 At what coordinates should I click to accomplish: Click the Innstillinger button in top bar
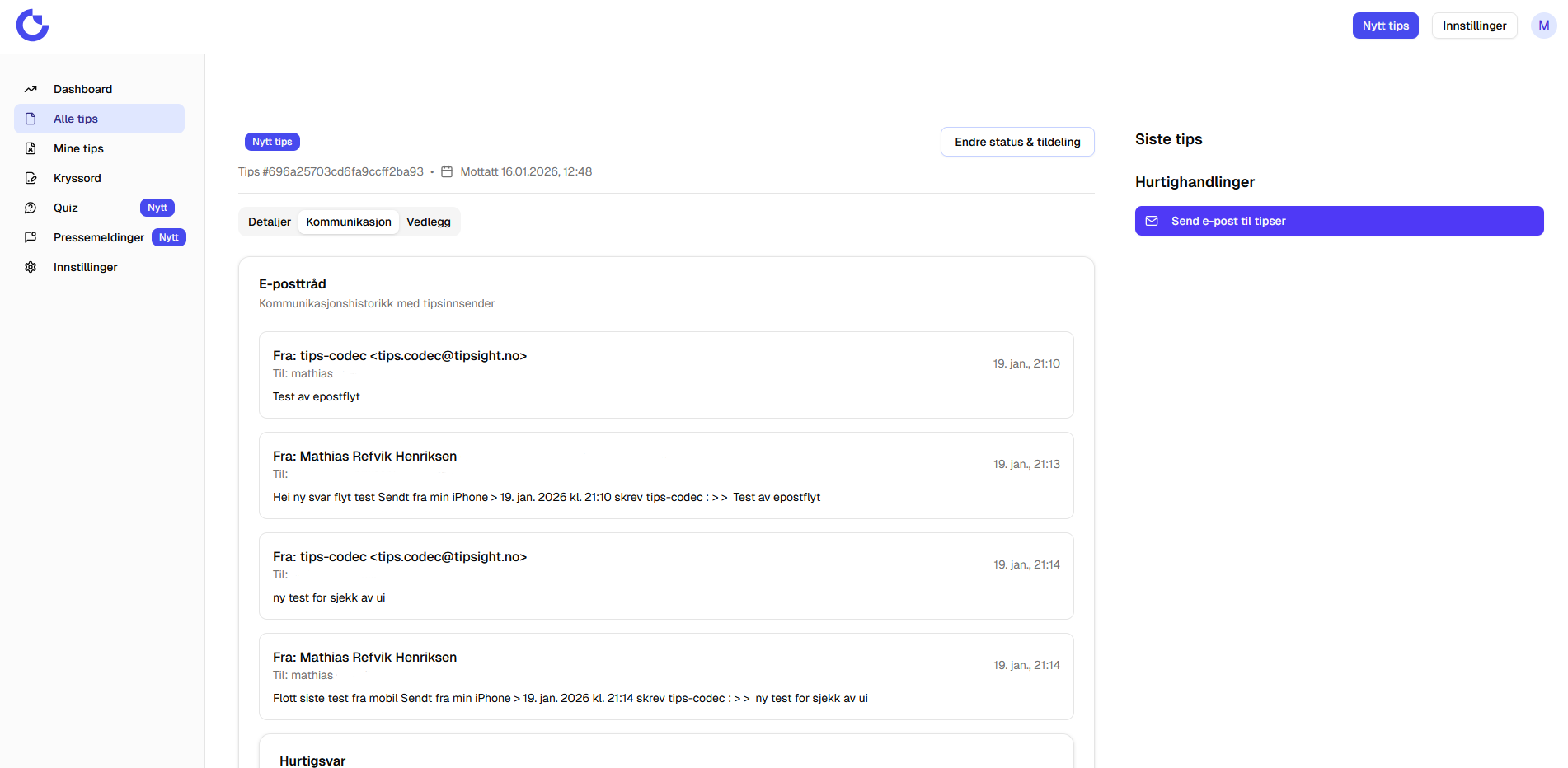[1474, 26]
